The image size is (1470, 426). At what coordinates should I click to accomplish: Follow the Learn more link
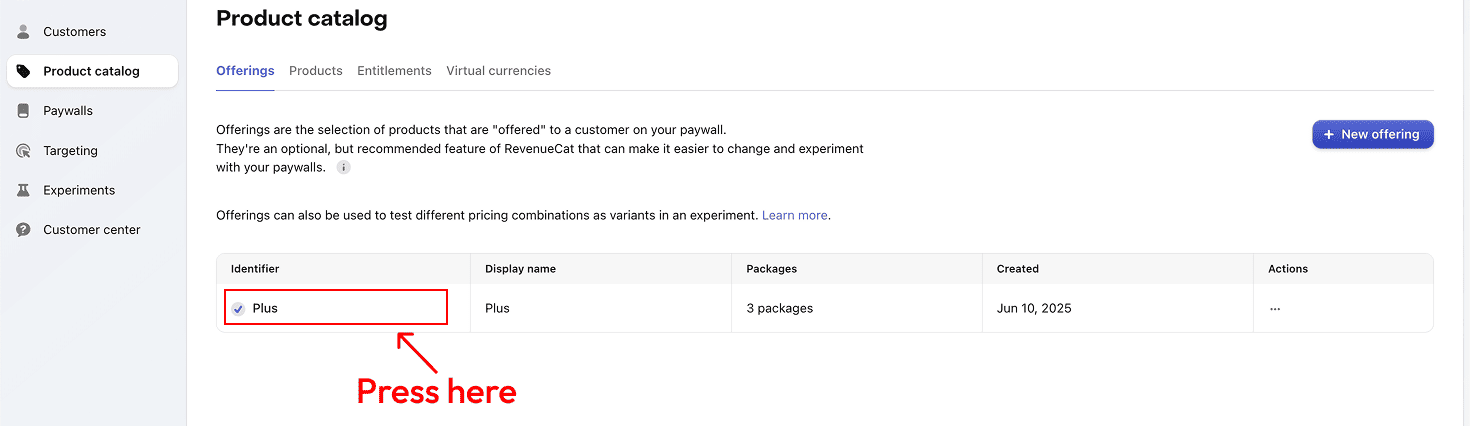pyautogui.click(x=794, y=215)
